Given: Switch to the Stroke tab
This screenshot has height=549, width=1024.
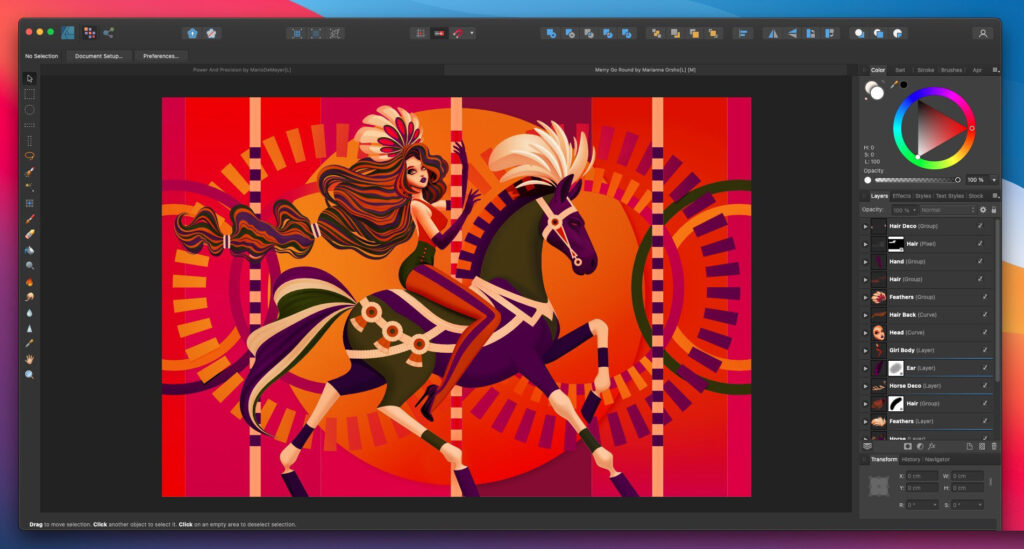Looking at the screenshot, I should (925, 70).
